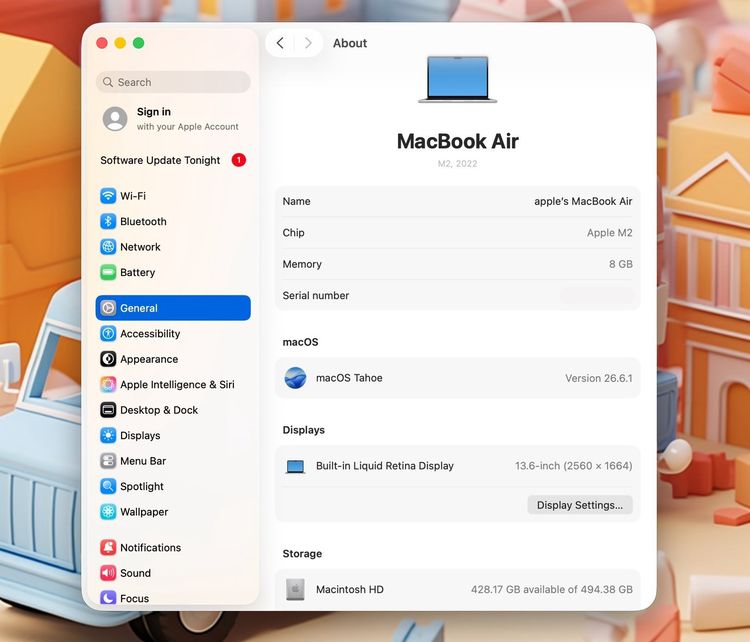The image size is (750, 642).
Task: Open Apple Intelligence & Siri icon
Action: [108, 384]
